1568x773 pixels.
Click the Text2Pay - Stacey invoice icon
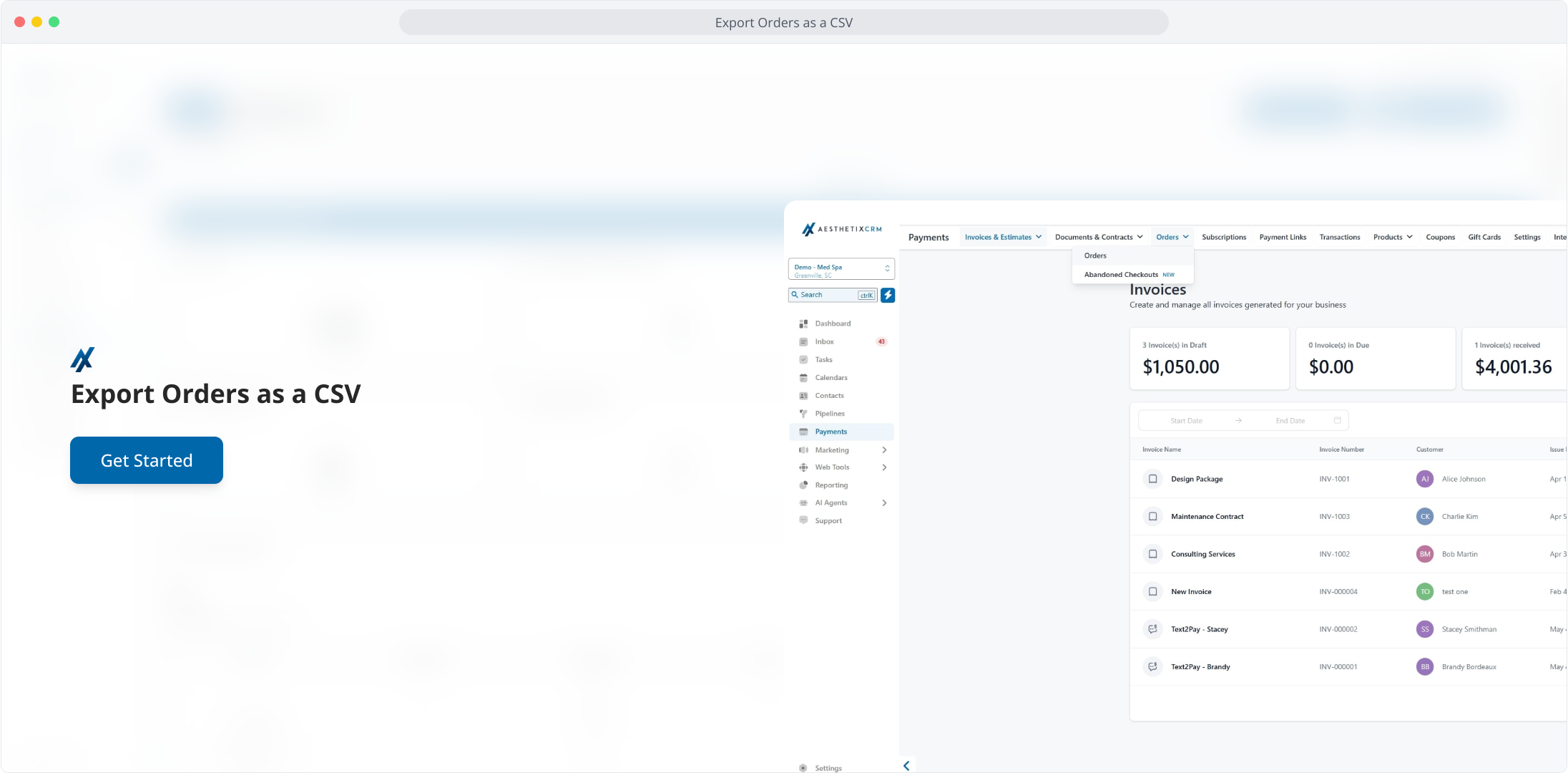click(1152, 629)
